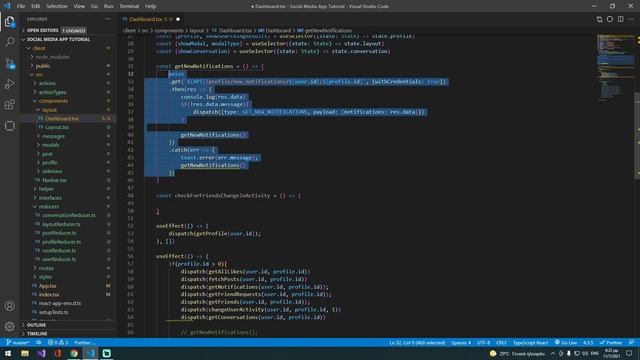This screenshot has height=360, width=640.
Task: Open Windows notification center icon
Action: click(629, 353)
